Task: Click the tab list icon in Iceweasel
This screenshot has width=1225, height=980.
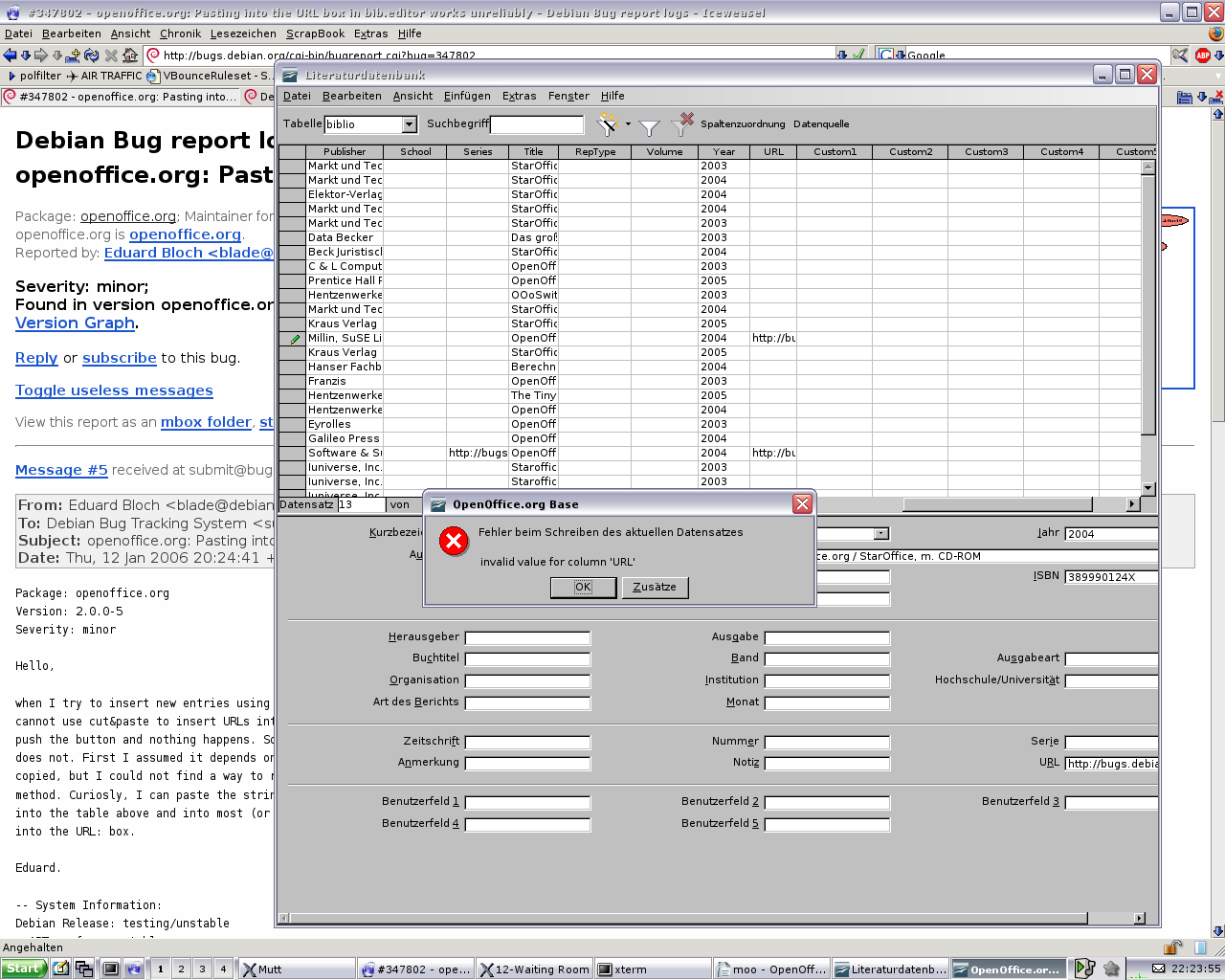Action: point(1184,97)
